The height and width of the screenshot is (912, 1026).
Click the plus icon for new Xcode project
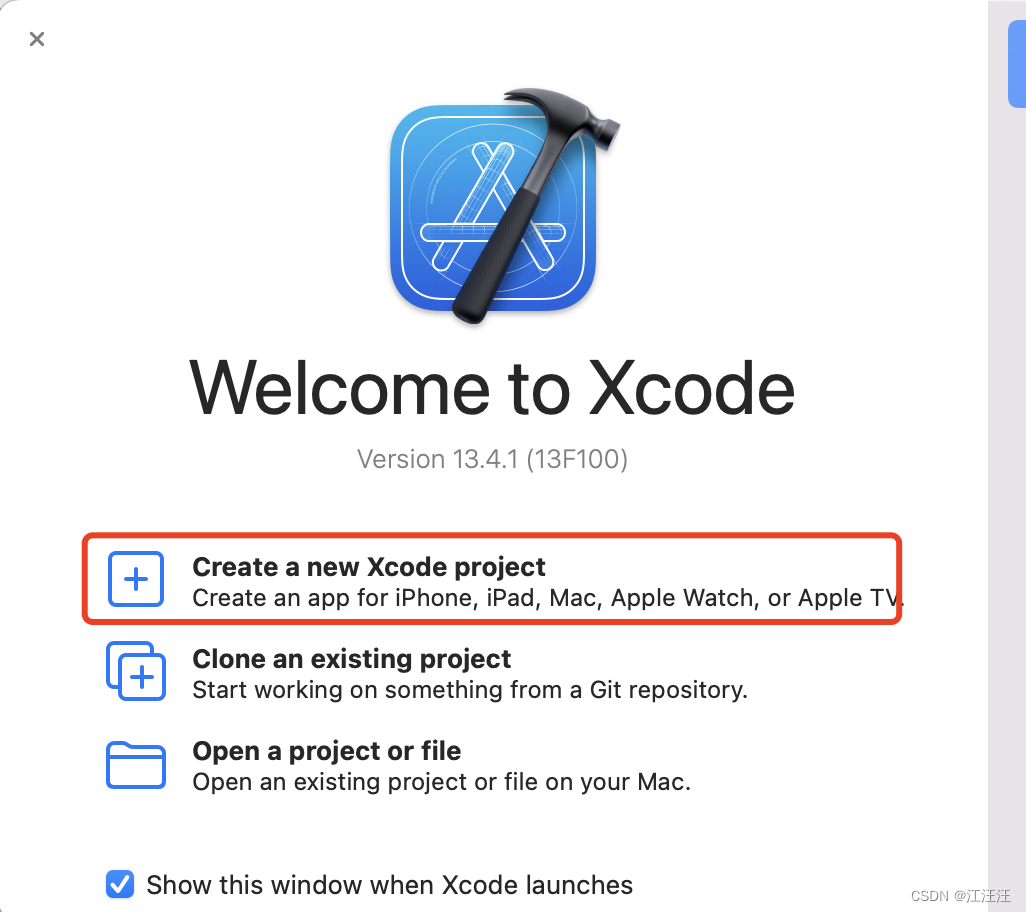coord(135,579)
